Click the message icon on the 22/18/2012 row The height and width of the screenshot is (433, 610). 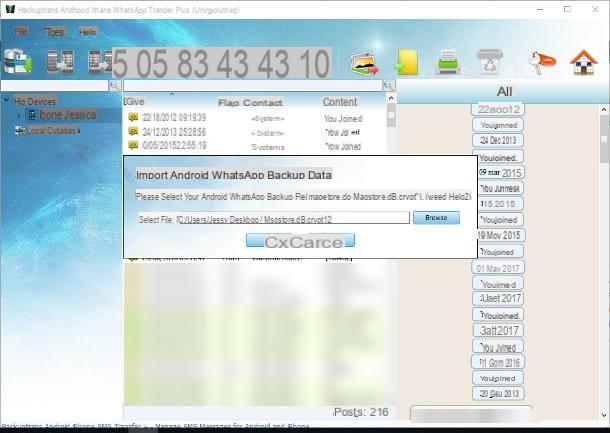133,117
